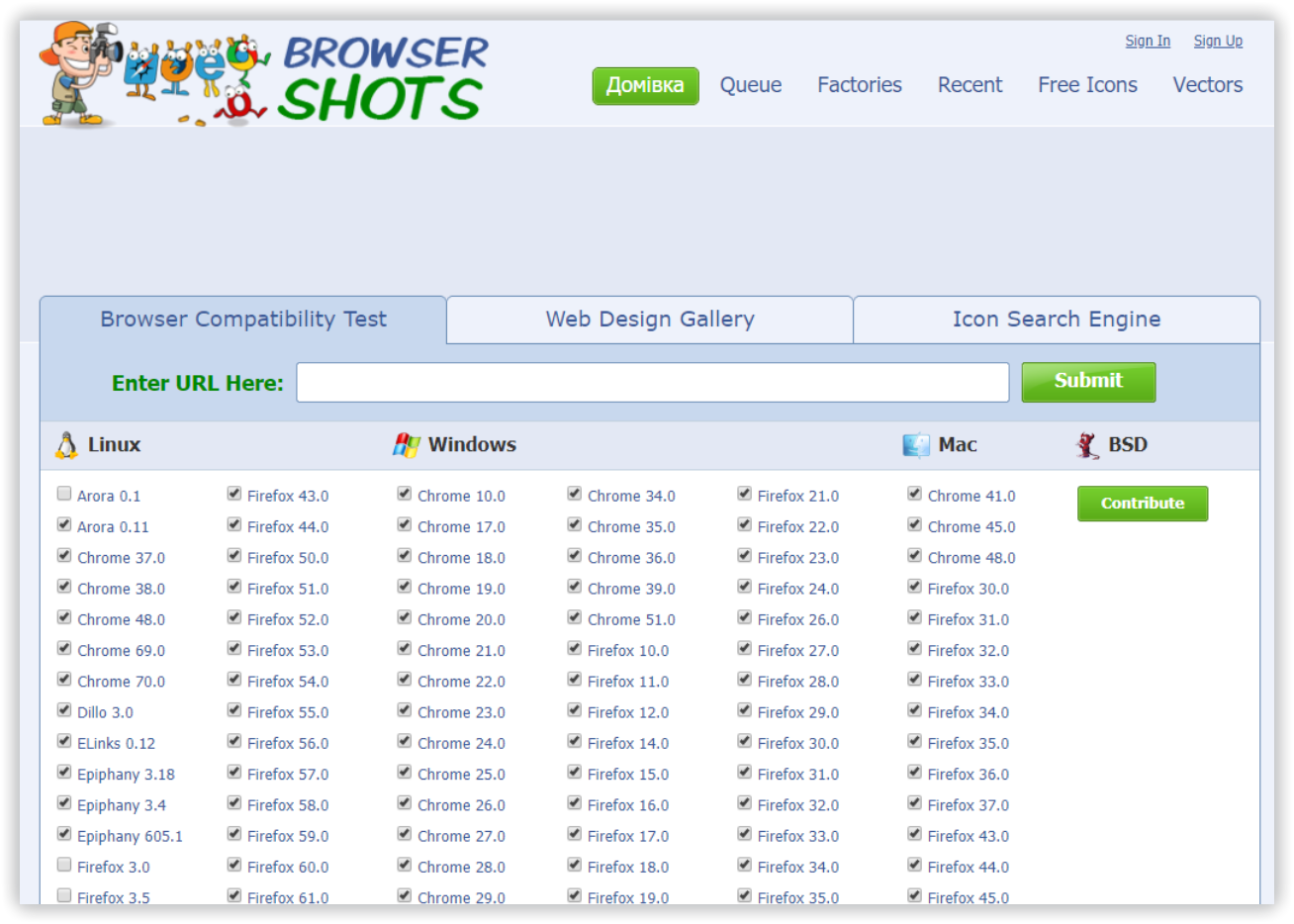Click the green Submit button
Image resolution: width=1294 pixels, height=924 pixels.
point(1088,382)
